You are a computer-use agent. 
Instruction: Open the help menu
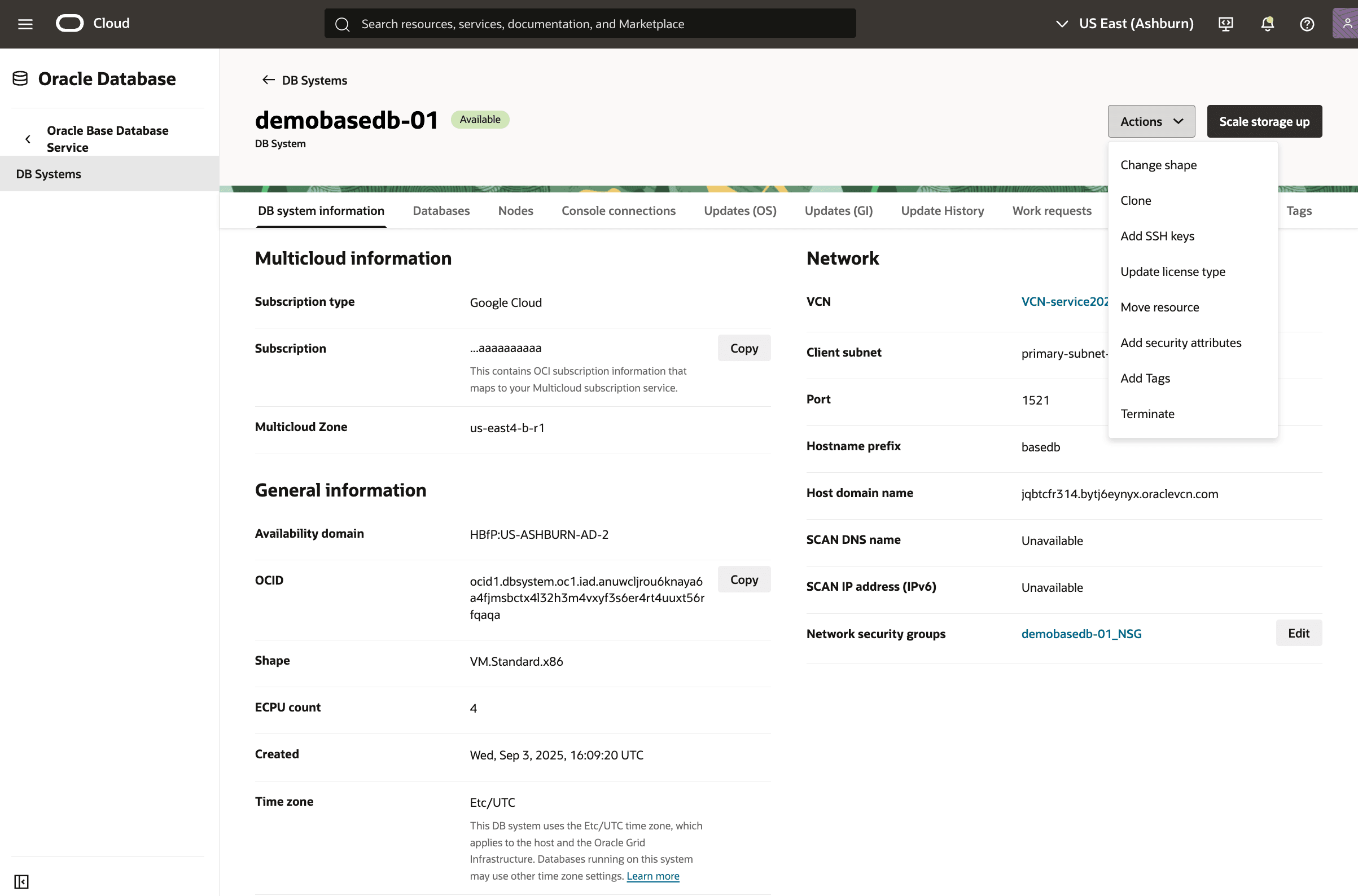point(1307,24)
